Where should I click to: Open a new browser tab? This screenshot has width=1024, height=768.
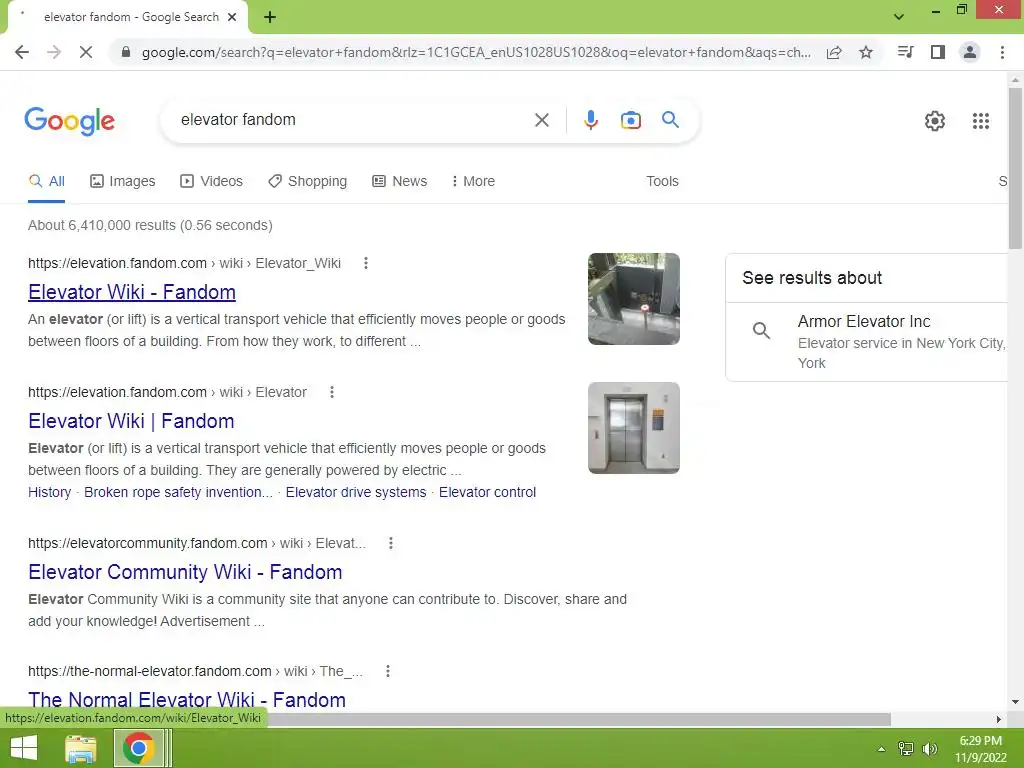[x=270, y=17]
